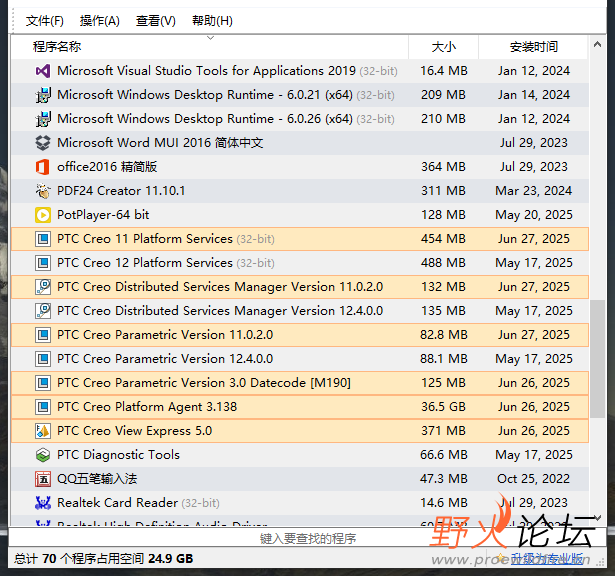
Task: Click PTC Creo 12 Platform Services icon
Action: (x=43, y=263)
